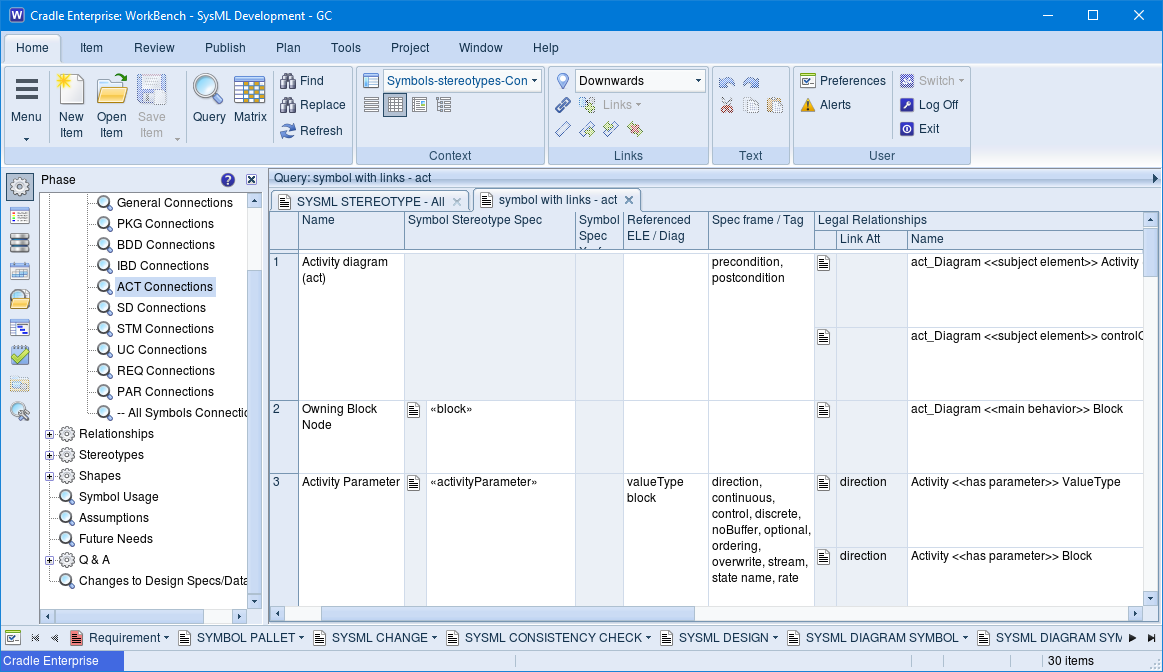Close the SYSML STEREOTYPE - All tab
This screenshot has height=672, width=1163.
(457, 202)
